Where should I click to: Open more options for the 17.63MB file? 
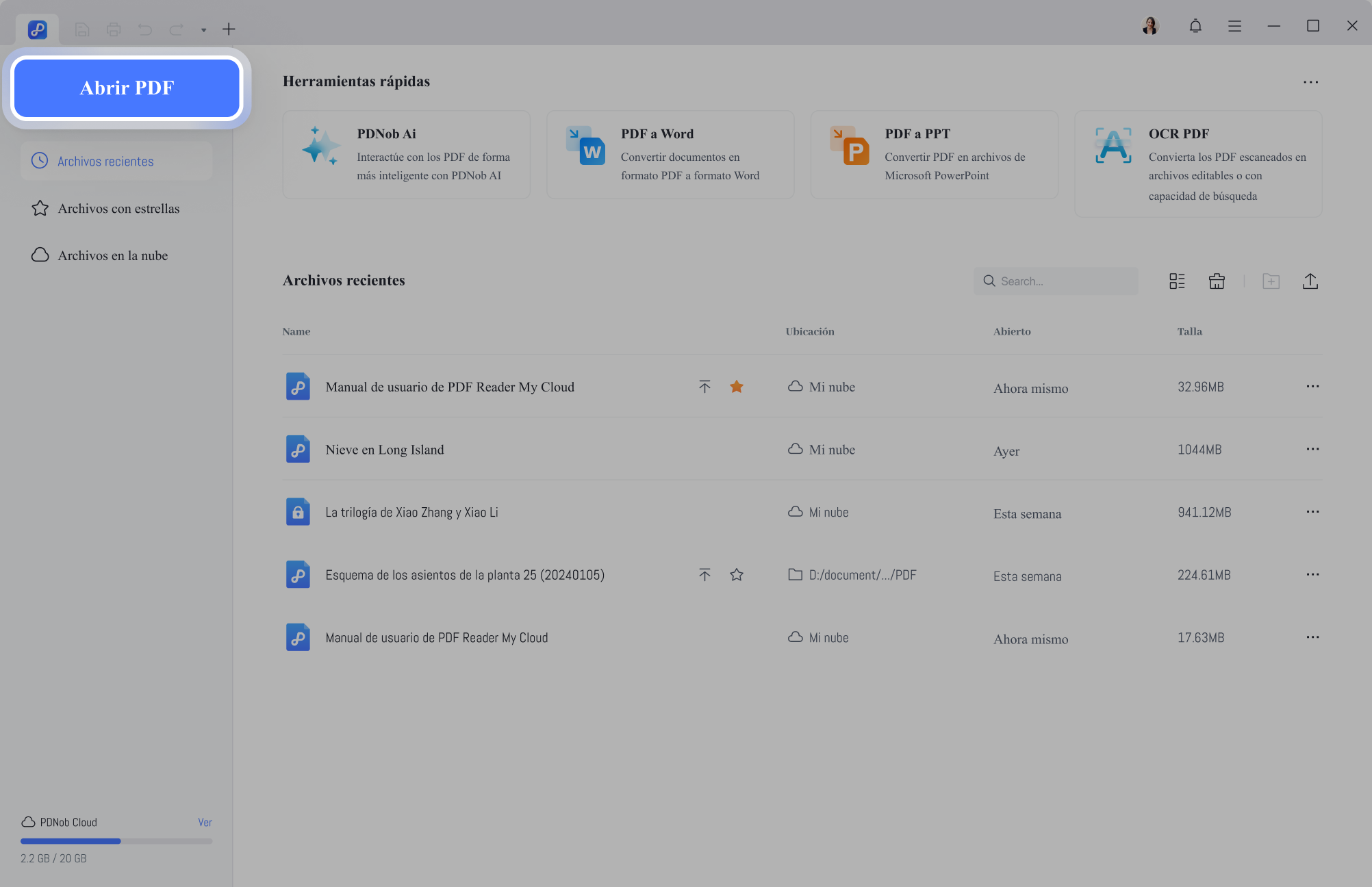[x=1312, y=637]
